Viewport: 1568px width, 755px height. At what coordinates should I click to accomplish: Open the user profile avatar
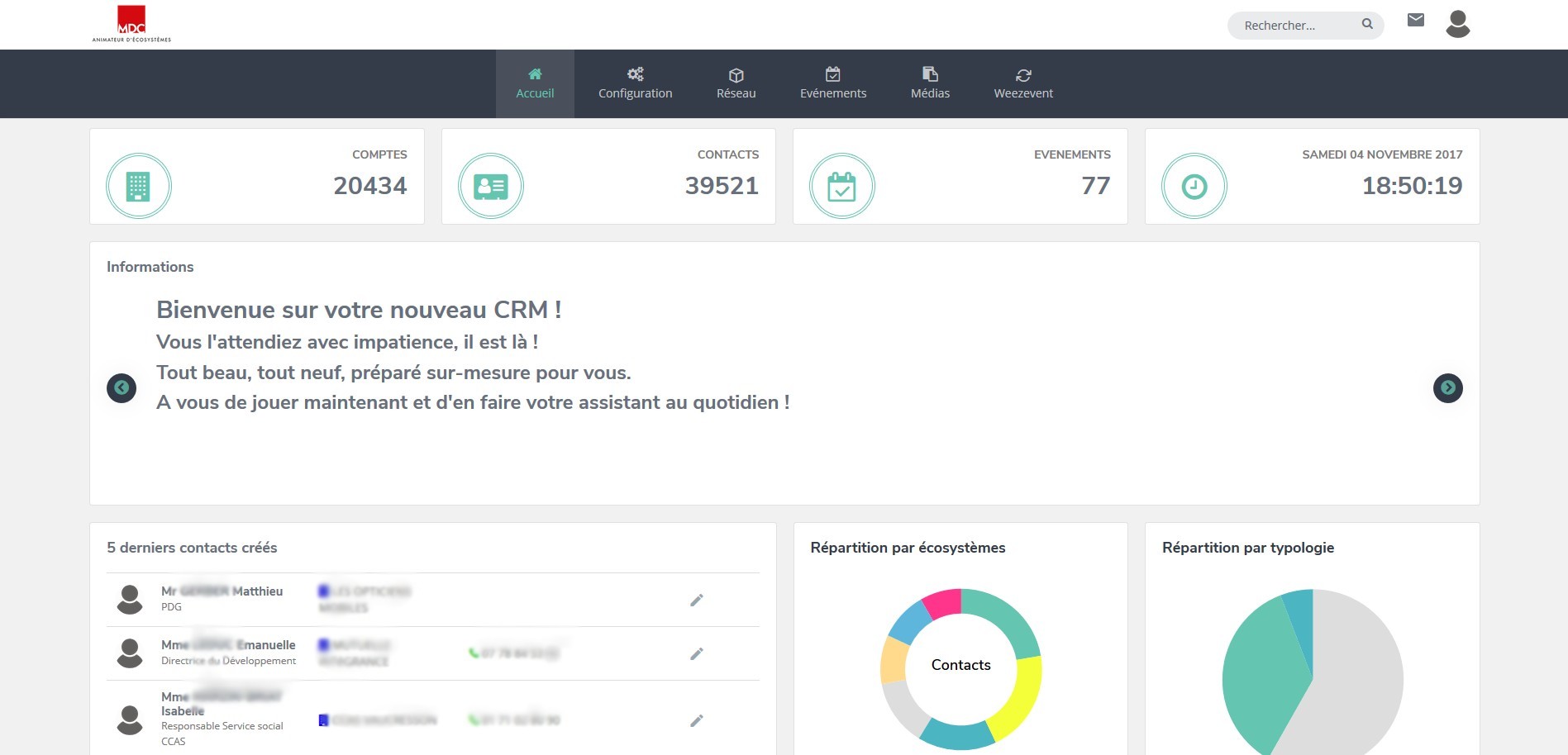pos(1457,24)
